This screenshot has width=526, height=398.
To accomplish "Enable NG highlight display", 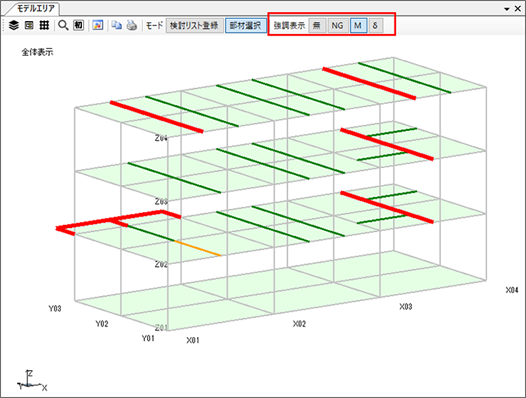I will click(337, 26).
